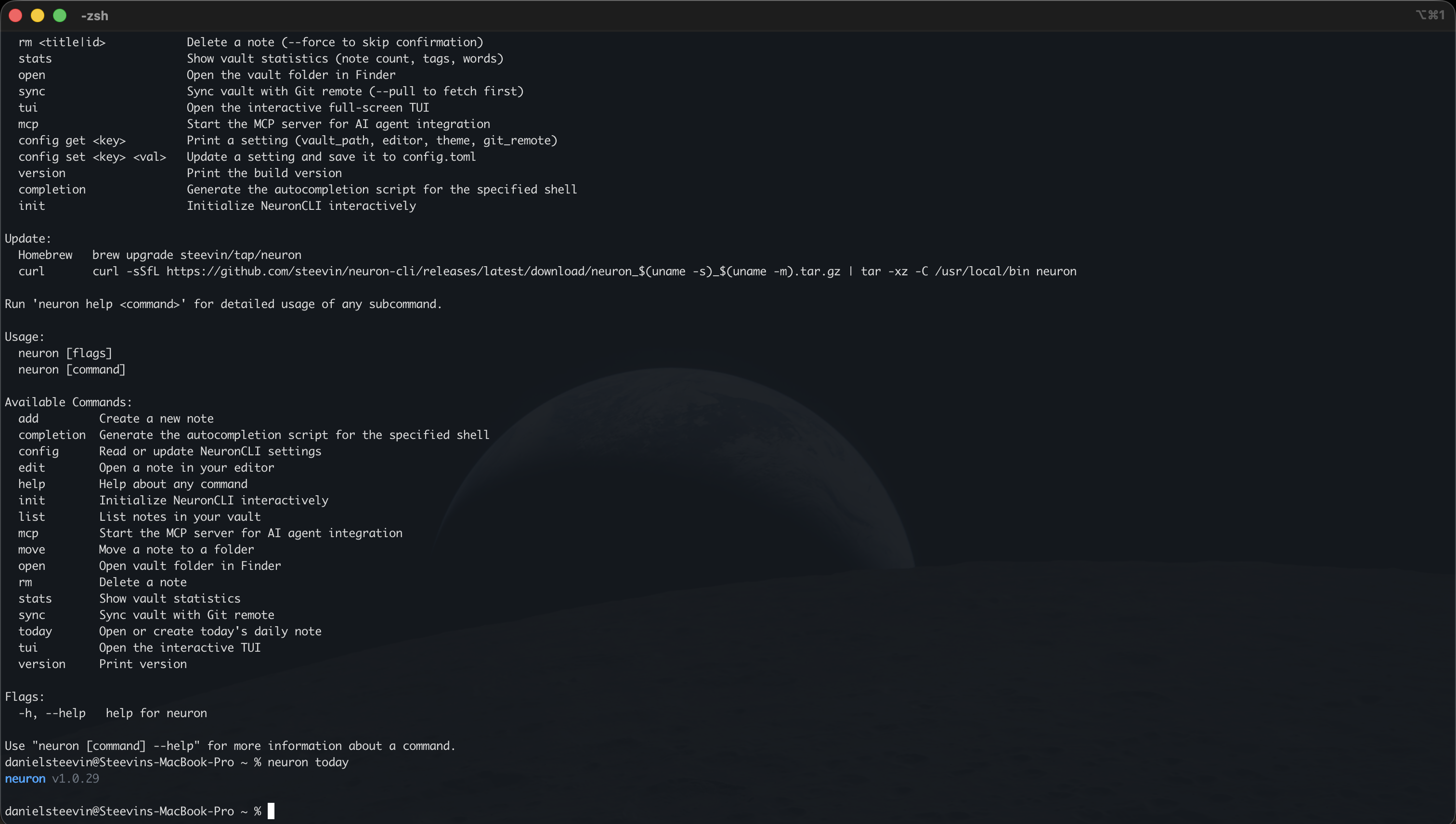Click the '/usr/local/bin' path in curl command
The image size is (1456, 824).
coord(982,271)
